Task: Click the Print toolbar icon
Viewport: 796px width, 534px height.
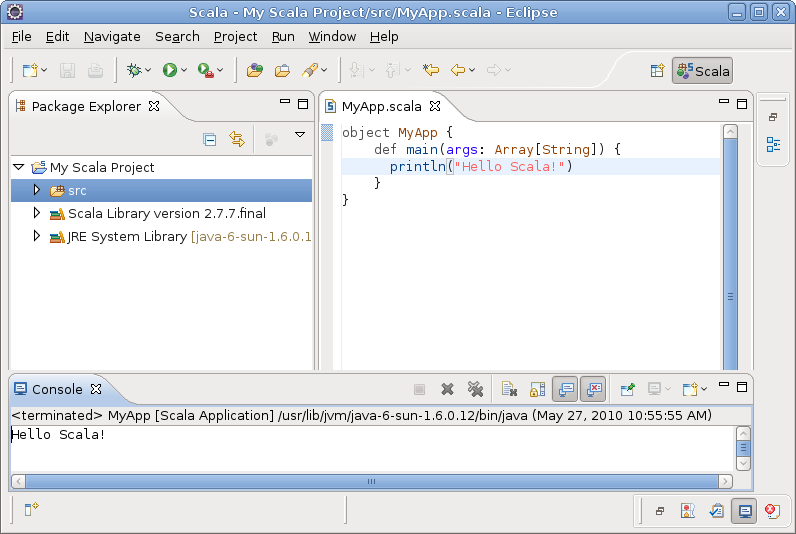Action: (x=95, y=70)
